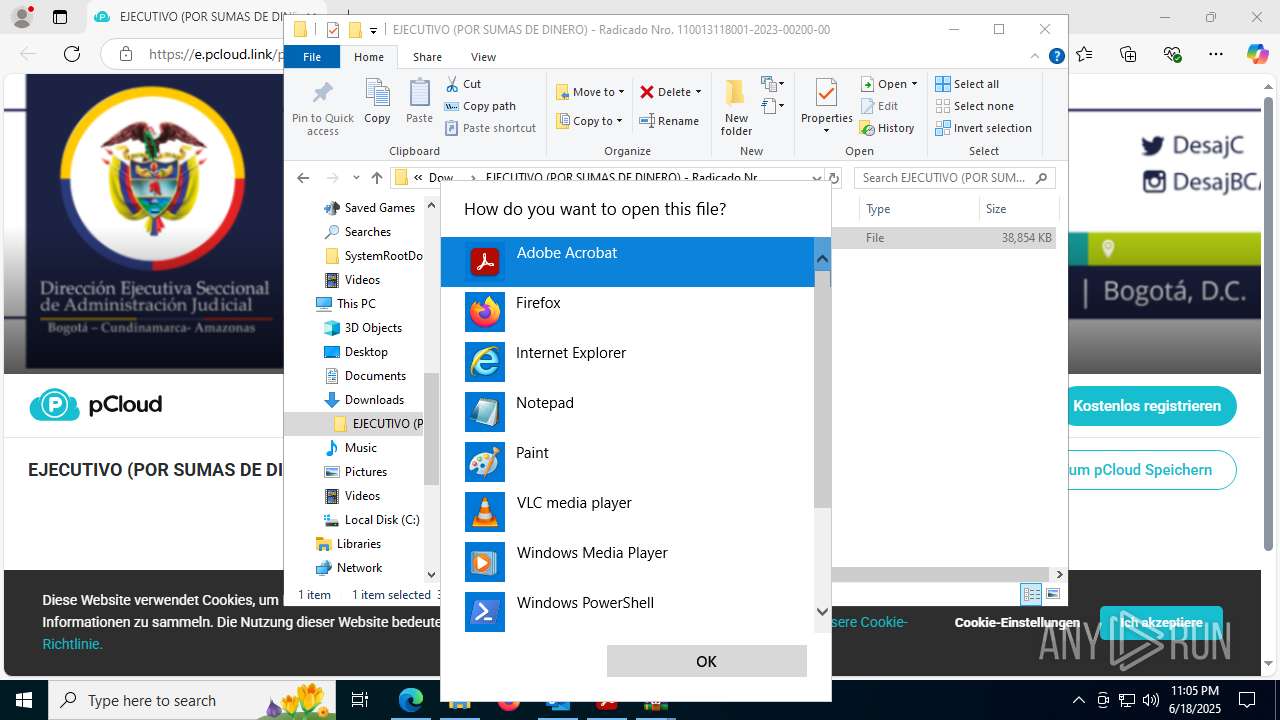Click Invert selection in ribbon
This screenshot has width=1280, height=720.
tap(983, 128)
